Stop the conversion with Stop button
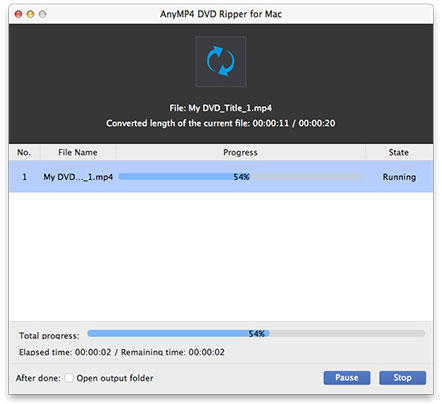442x404 pixels. 402,378
